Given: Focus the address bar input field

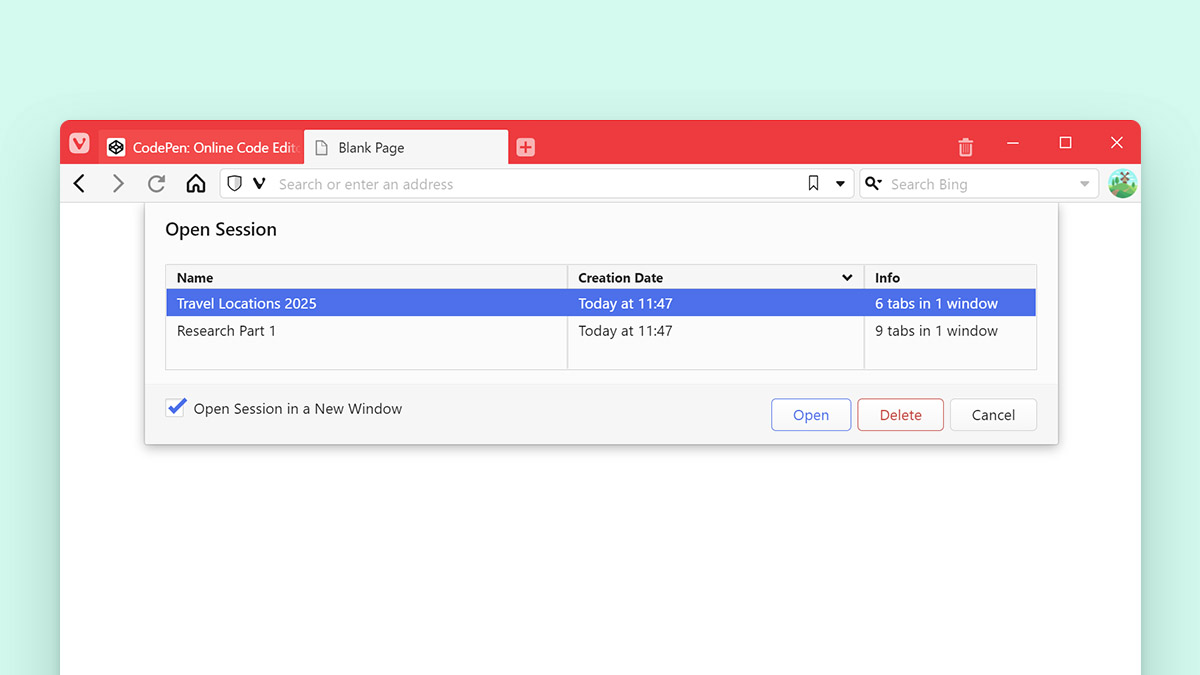Looking at the screenshot, I should click(538, 184).
